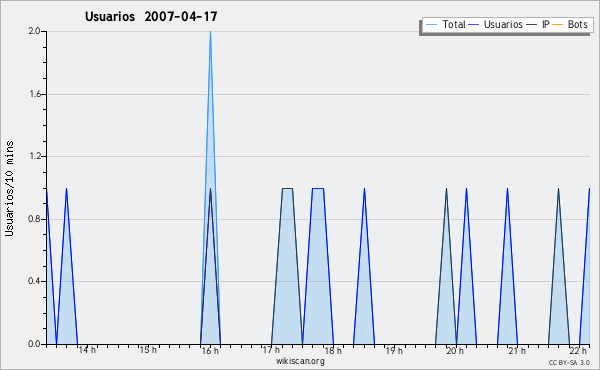Click the y-axis label '2.0'
Viewport: 600px width, 370px height.
[34, 31]
